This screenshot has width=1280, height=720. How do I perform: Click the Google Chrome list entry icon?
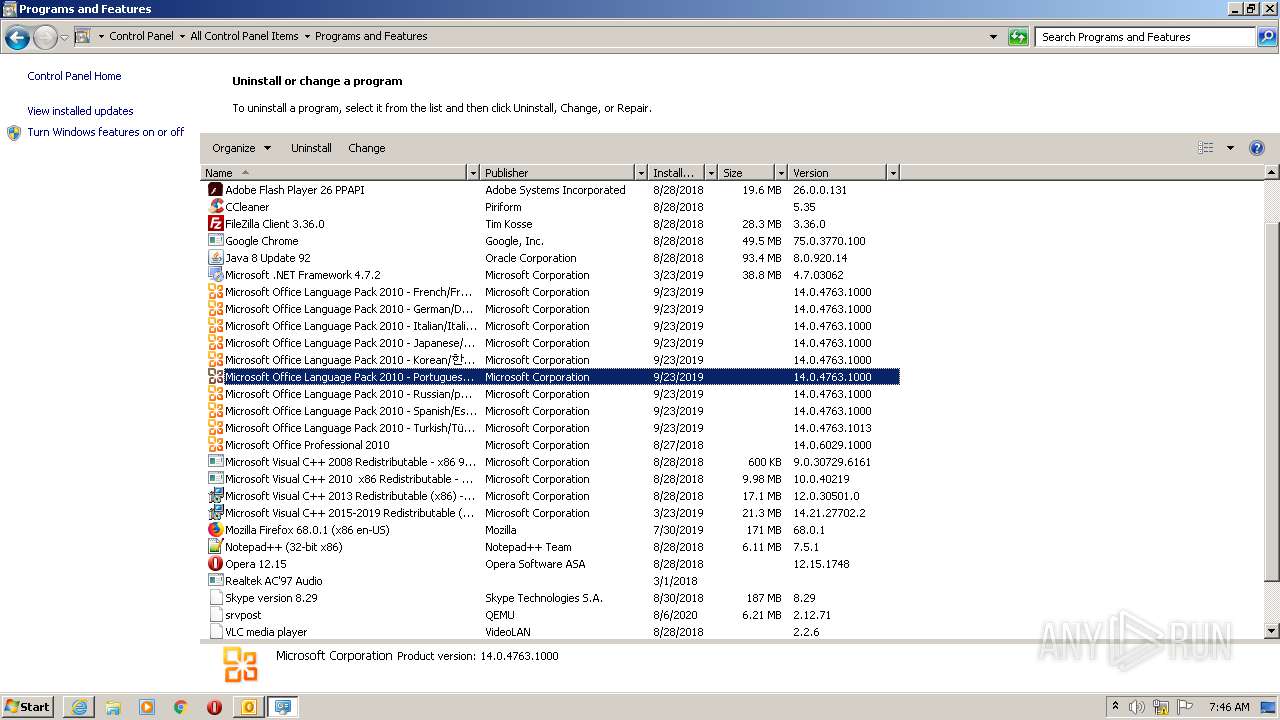[x=215, y=241]
